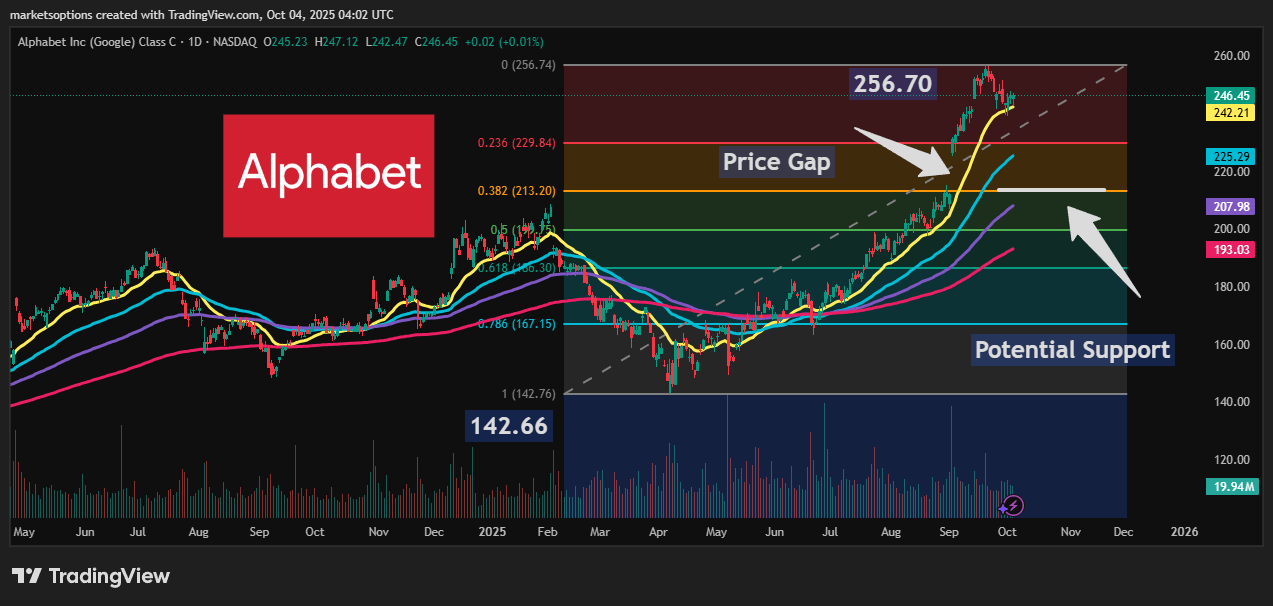This screenshot has width=1273, height=606.
Task: Click 'Oct' on the time axis
Action: tap(1007, 532)
